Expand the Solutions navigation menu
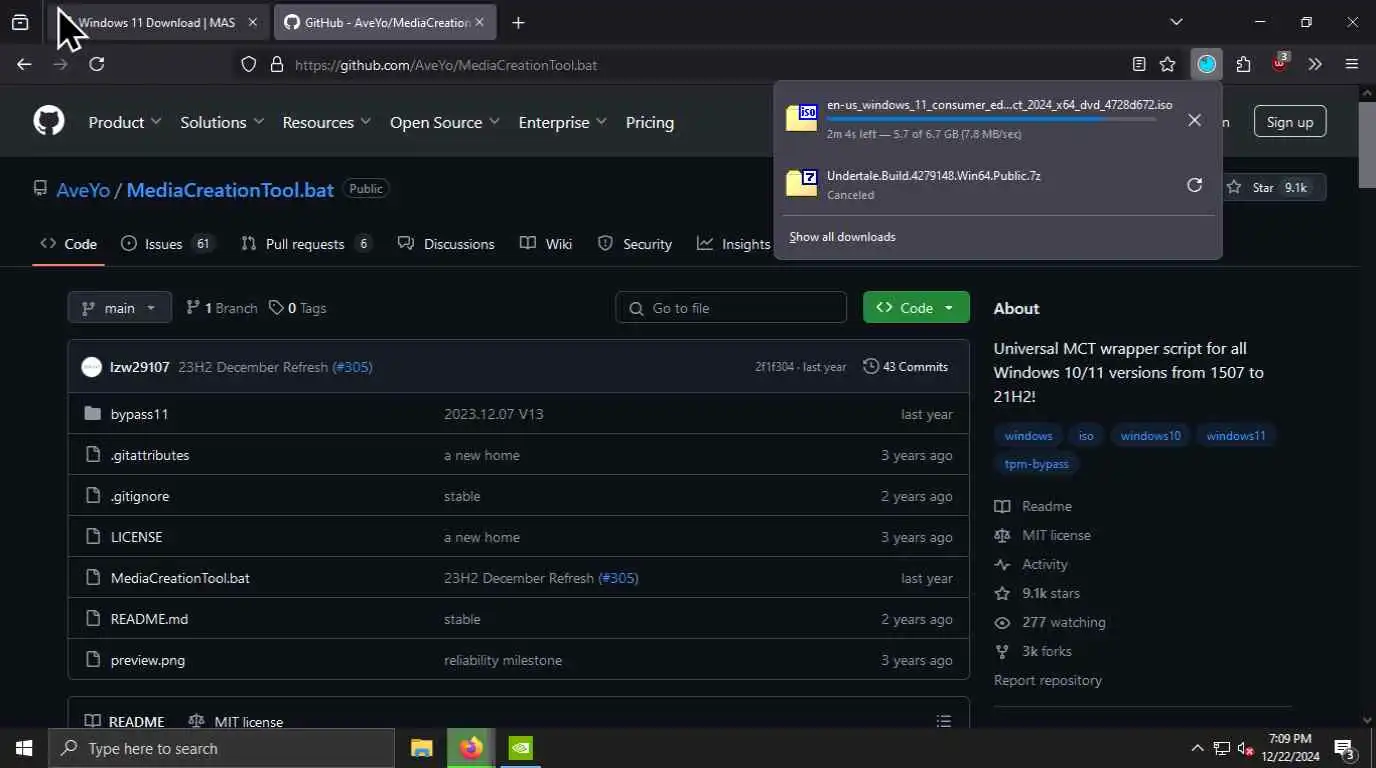Viewport: 1376px width, 768px height. 222,122
